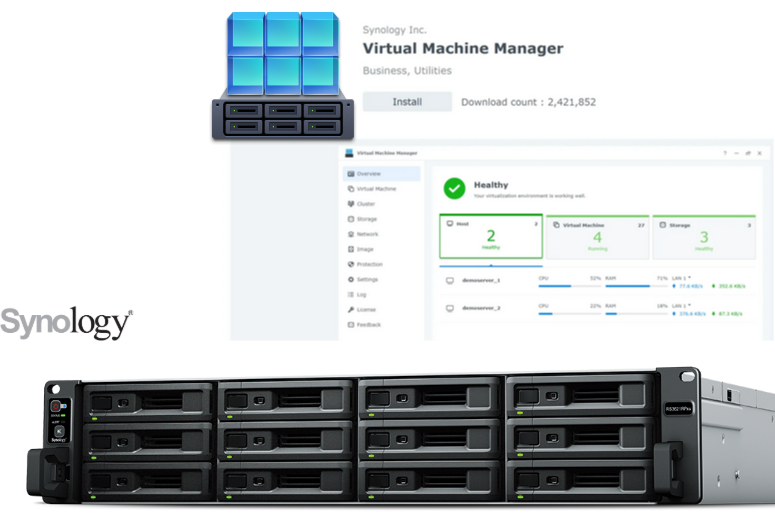Go to the Cluster section

pos(382,204)
